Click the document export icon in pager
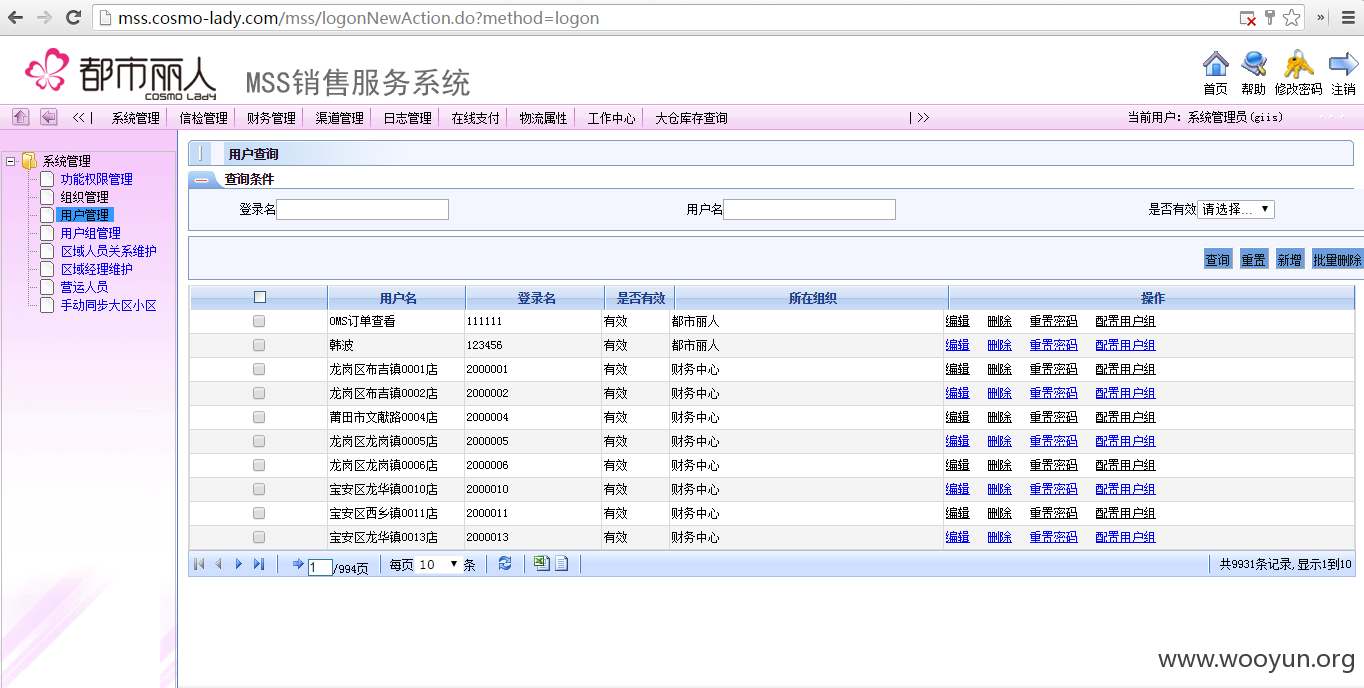The width and height of the screenshot is (1364, 688). click(561, 564)
